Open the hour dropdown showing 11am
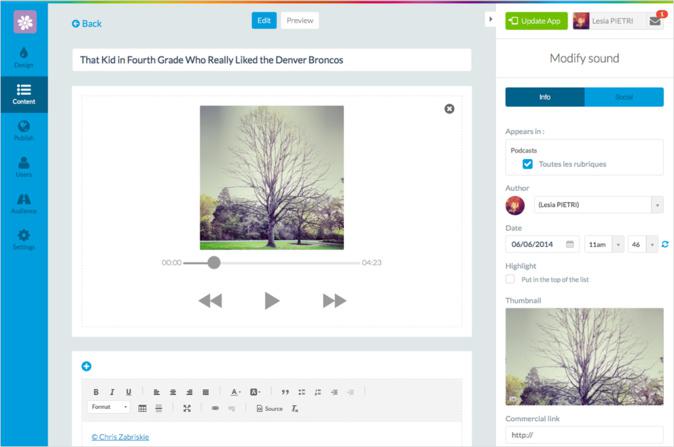674x447 pixels. [605, 244]
